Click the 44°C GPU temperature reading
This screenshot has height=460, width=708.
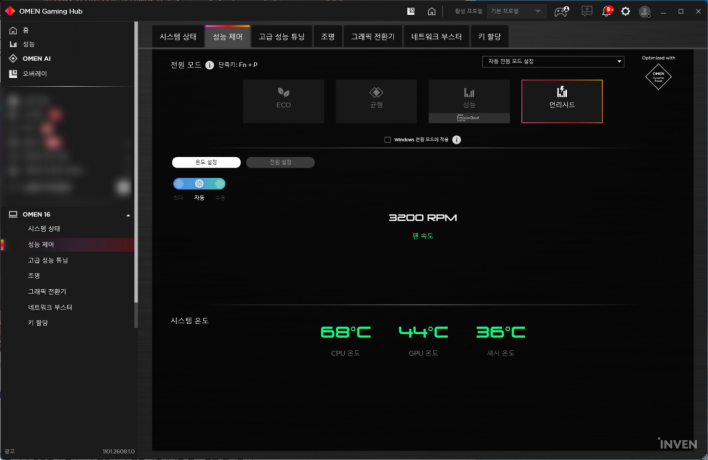[423, 332]
